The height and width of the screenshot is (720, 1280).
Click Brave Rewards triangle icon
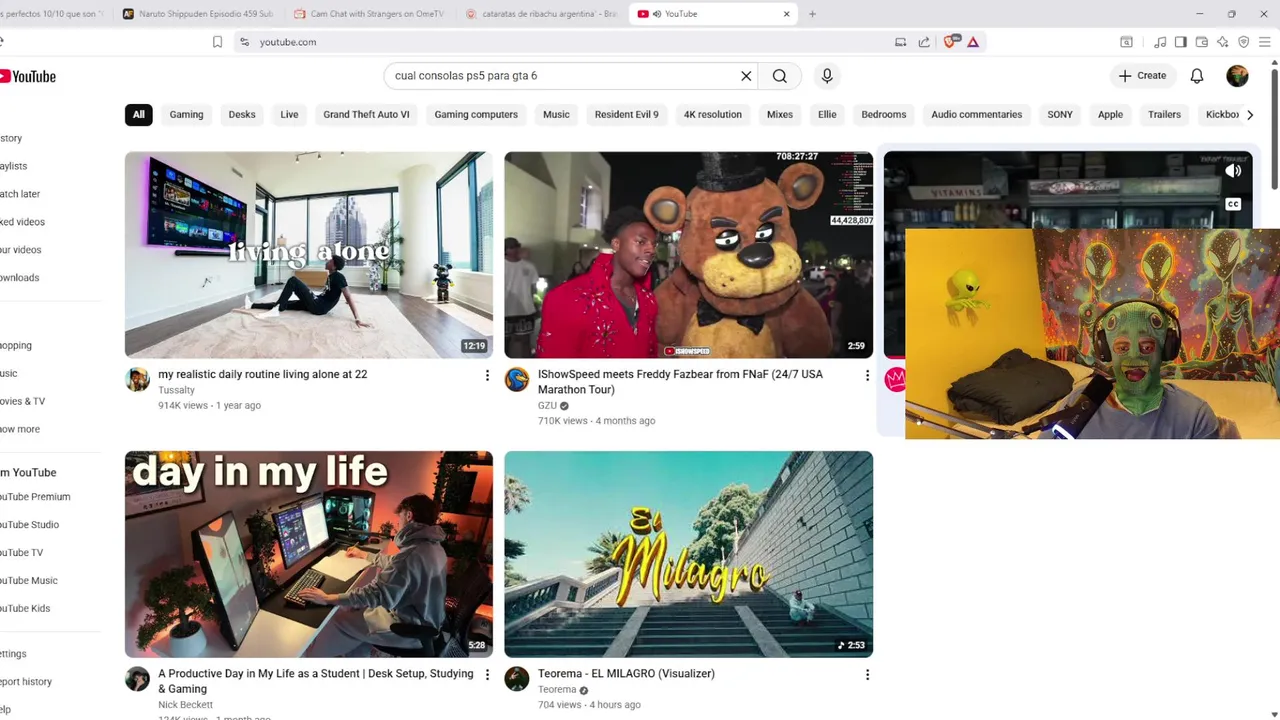(x=973, y=42)
